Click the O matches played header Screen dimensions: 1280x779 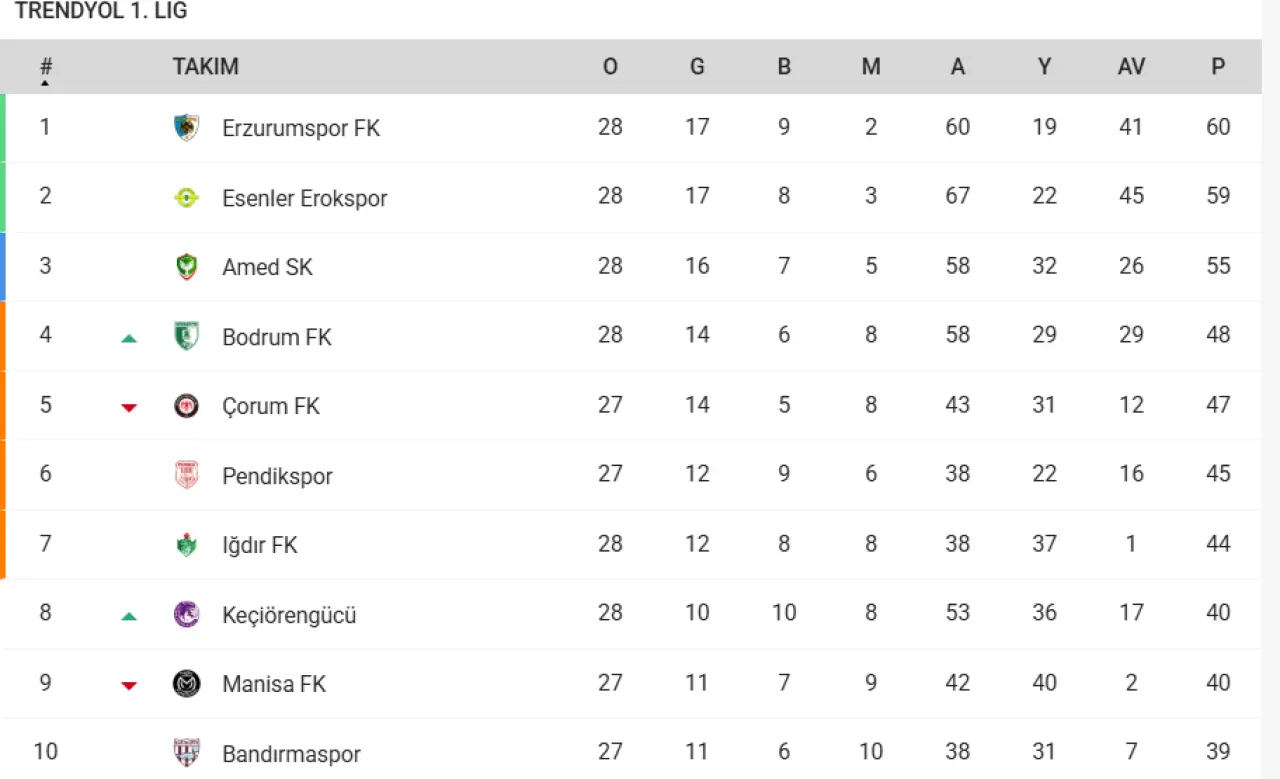610,67
